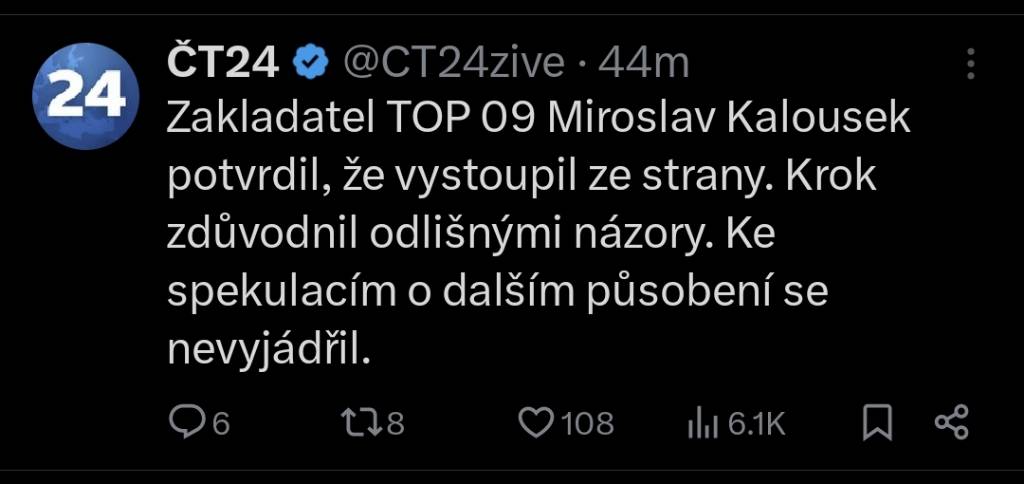Click the retweet count of 8

[x=395, y=424]
